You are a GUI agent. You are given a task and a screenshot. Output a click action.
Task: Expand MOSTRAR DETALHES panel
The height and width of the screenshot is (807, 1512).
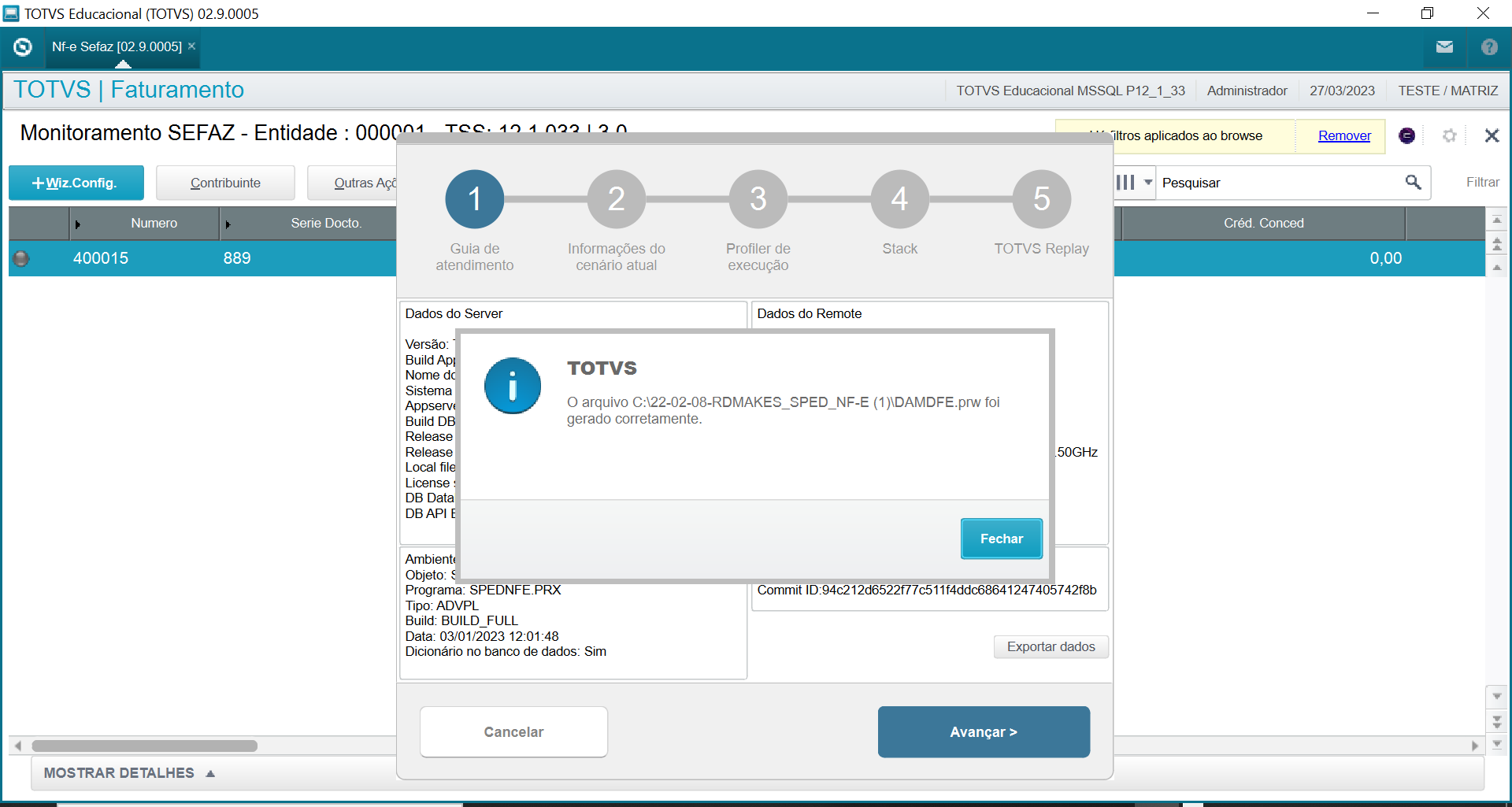tap(130, 773)
